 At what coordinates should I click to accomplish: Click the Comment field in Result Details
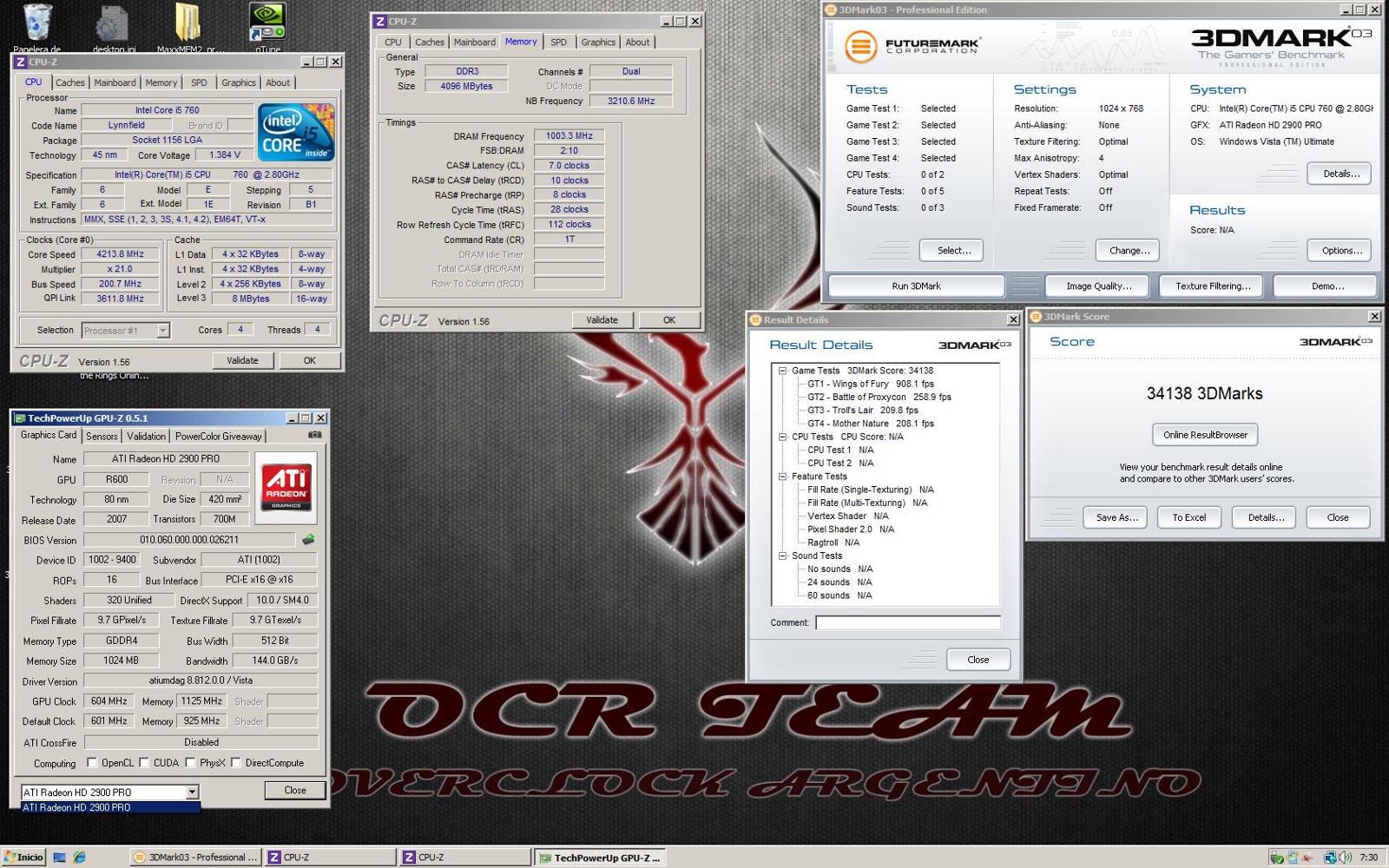click(908, 622)
